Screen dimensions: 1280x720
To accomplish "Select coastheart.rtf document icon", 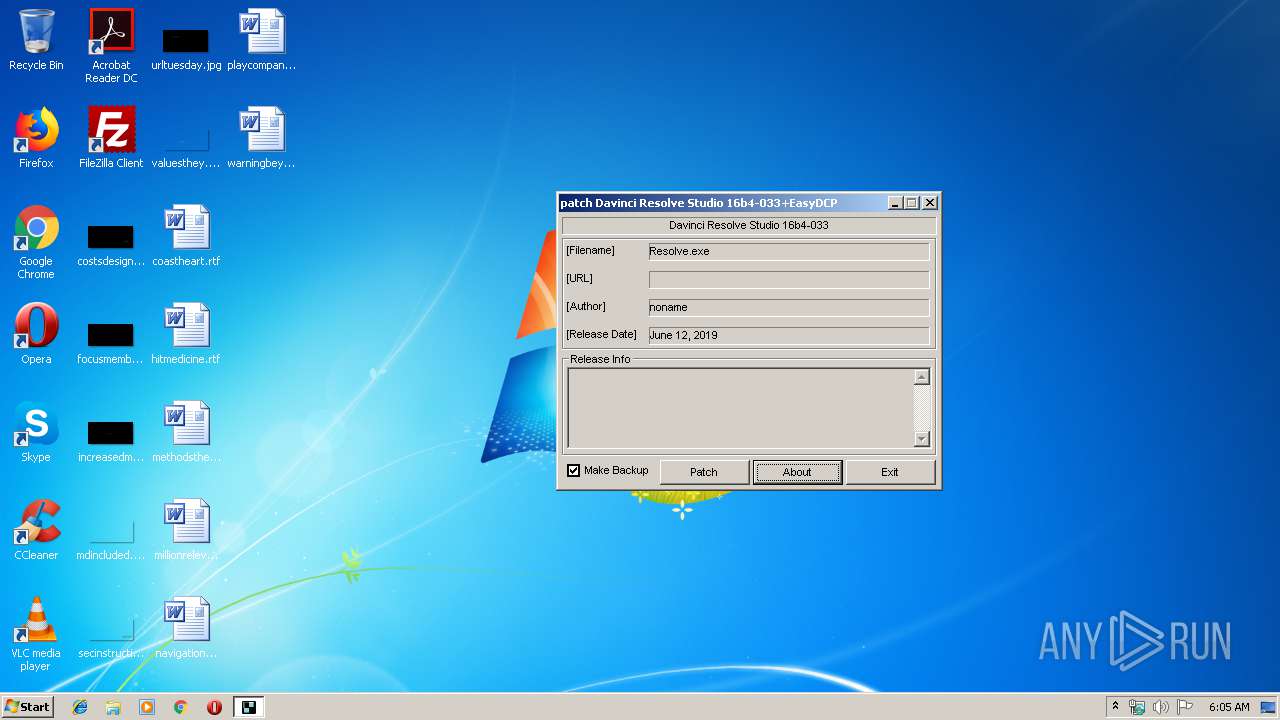I will coord(186,236).
